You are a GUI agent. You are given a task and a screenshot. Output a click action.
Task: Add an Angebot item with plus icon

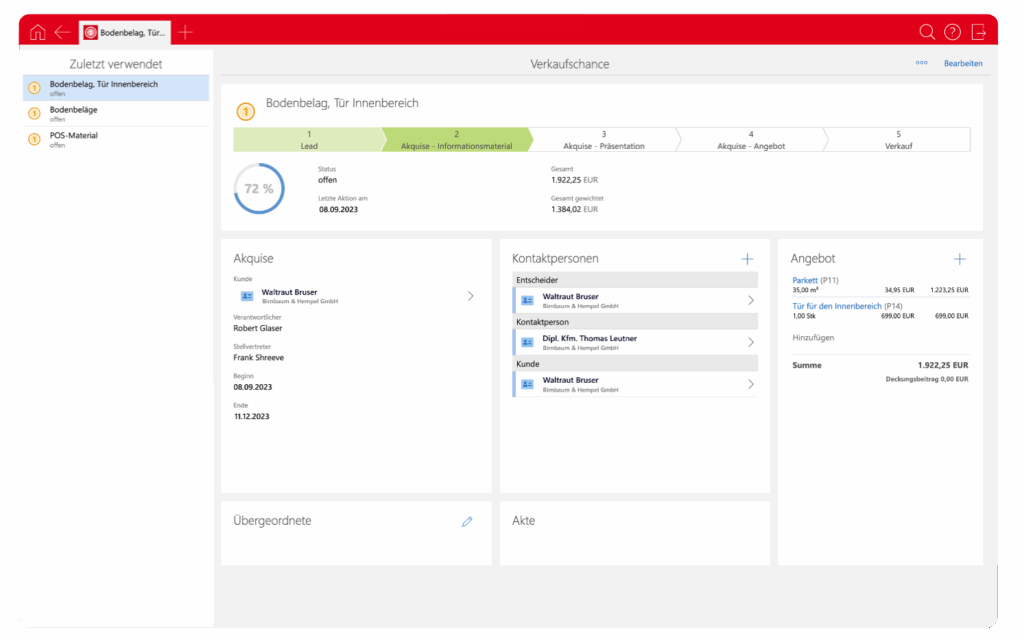click(960, 259)
